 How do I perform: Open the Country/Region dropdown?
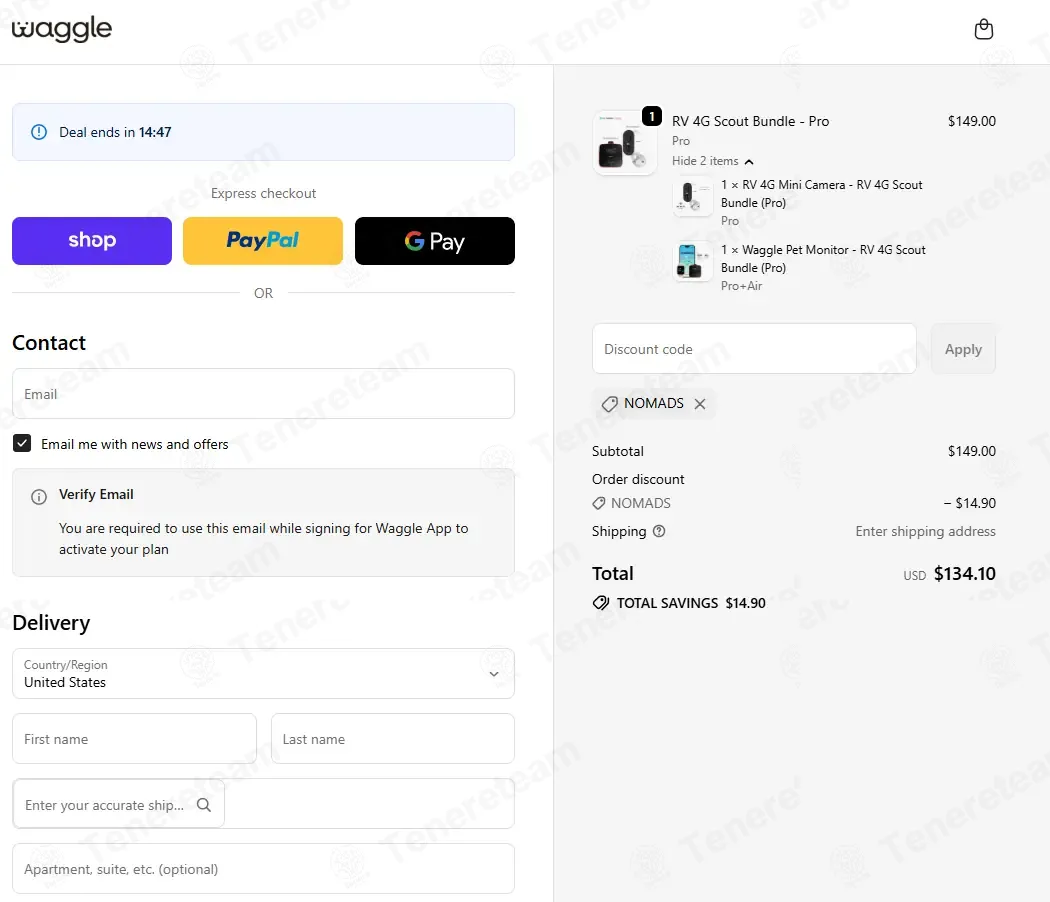pos(263,674)
